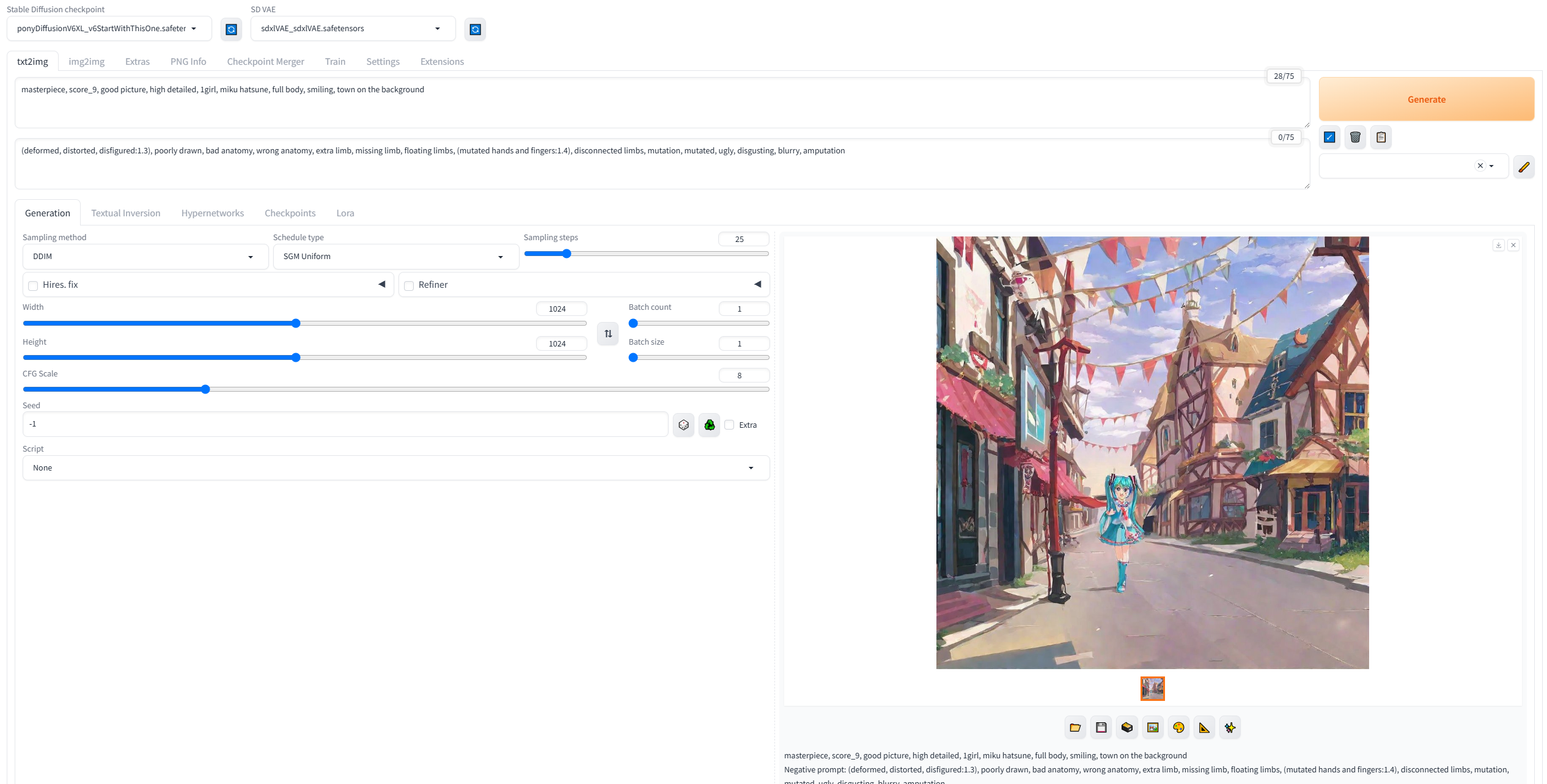Viewport: 1547px width, 784px height.
Task: Click the Width number field
Action: pyautogui.click(x=561, y=309)
